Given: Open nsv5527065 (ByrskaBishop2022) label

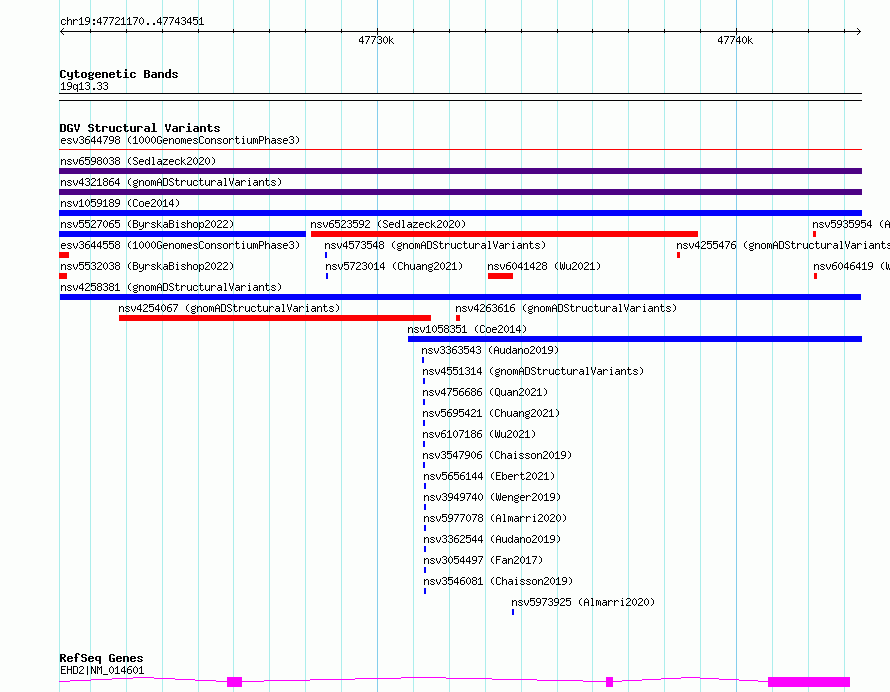Looking at the screenshot, I should [x=147, y=224].
